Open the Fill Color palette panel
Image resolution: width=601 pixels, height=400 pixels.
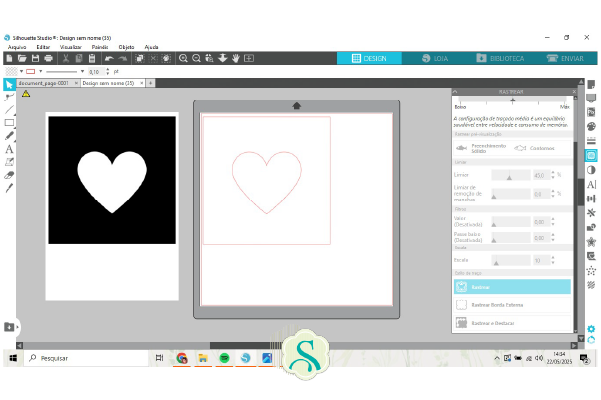coord(591,127)
